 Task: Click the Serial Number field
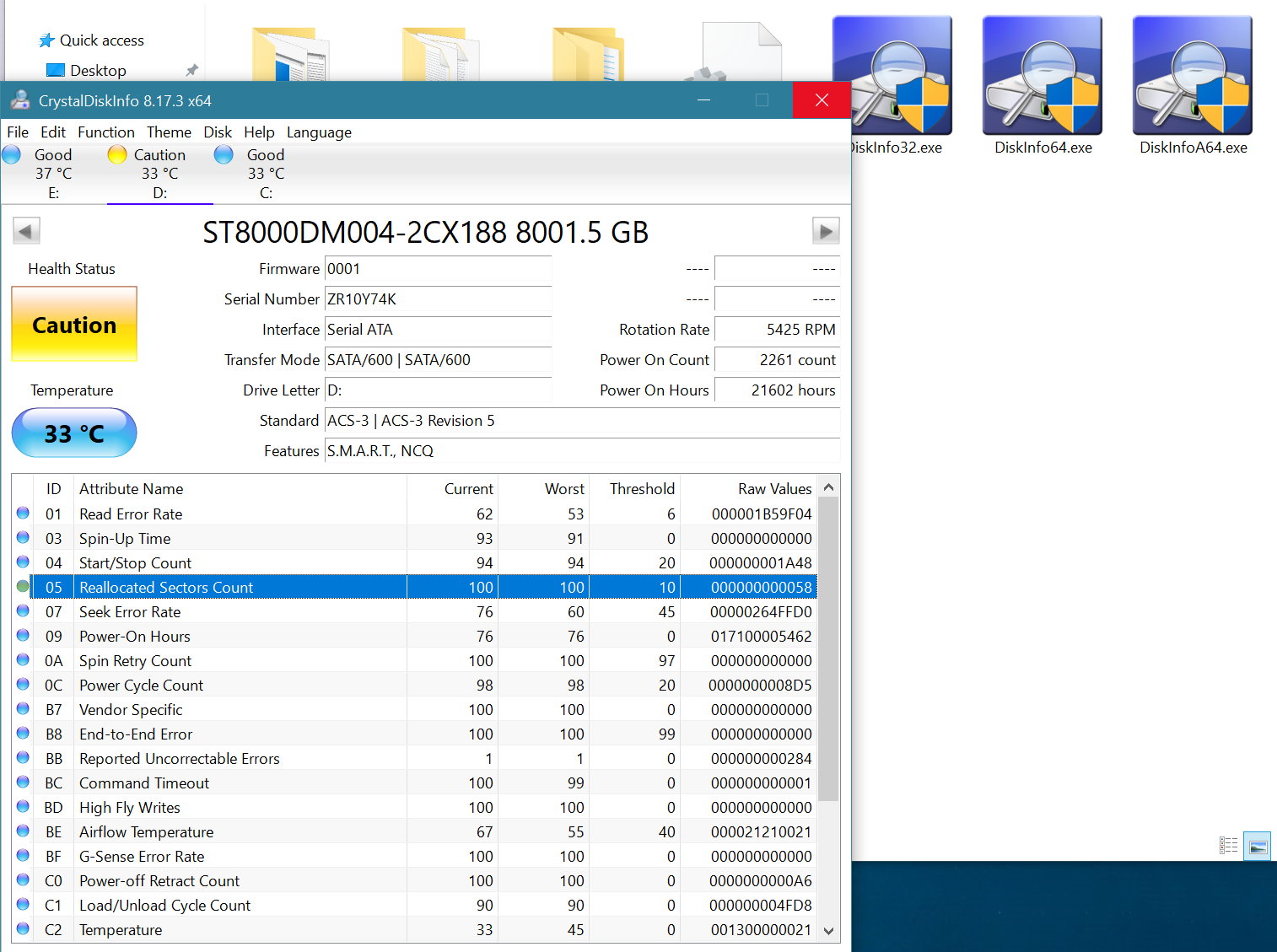click(438, 299)
